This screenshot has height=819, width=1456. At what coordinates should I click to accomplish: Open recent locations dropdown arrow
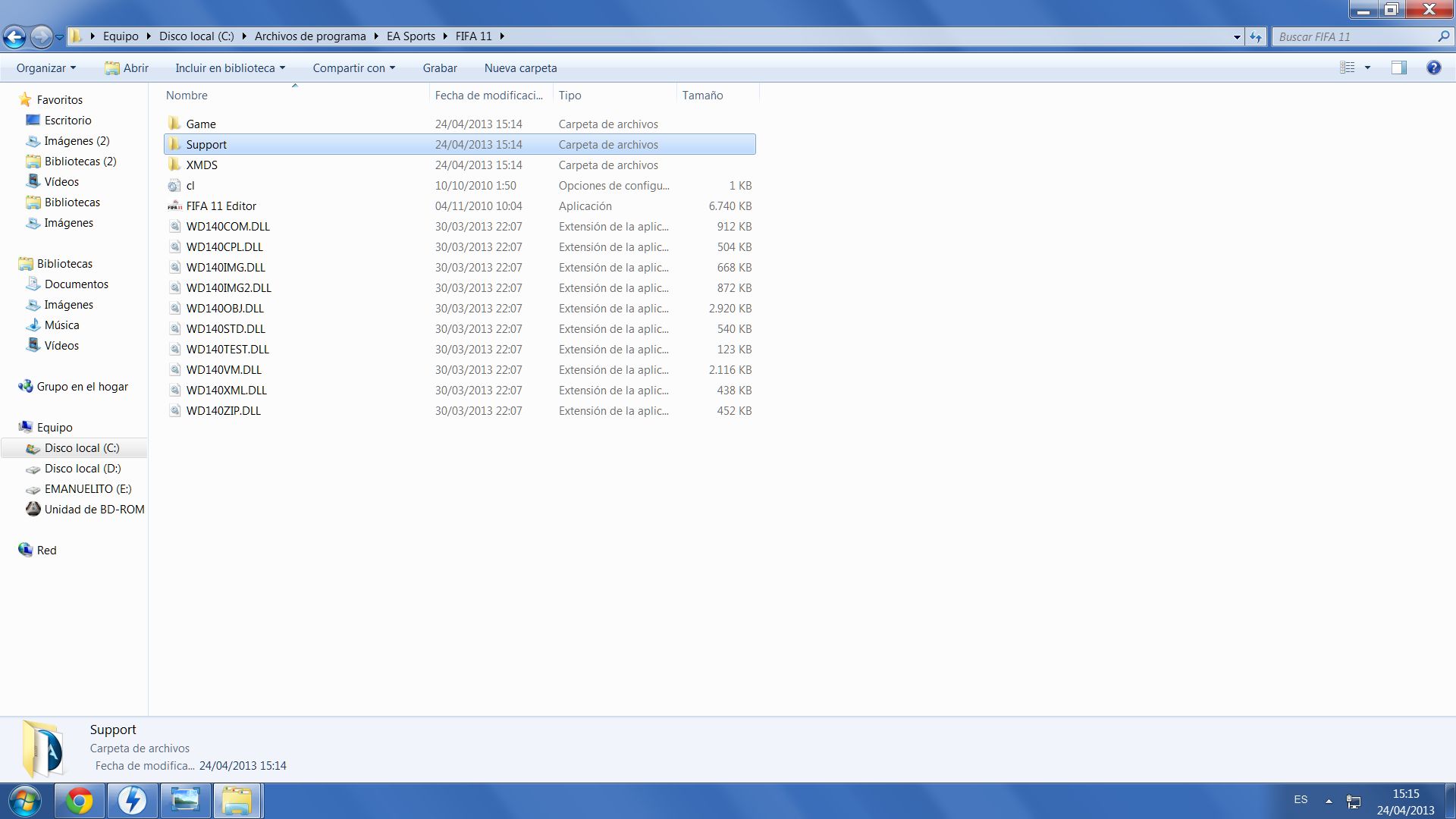(x=59, y=36)
